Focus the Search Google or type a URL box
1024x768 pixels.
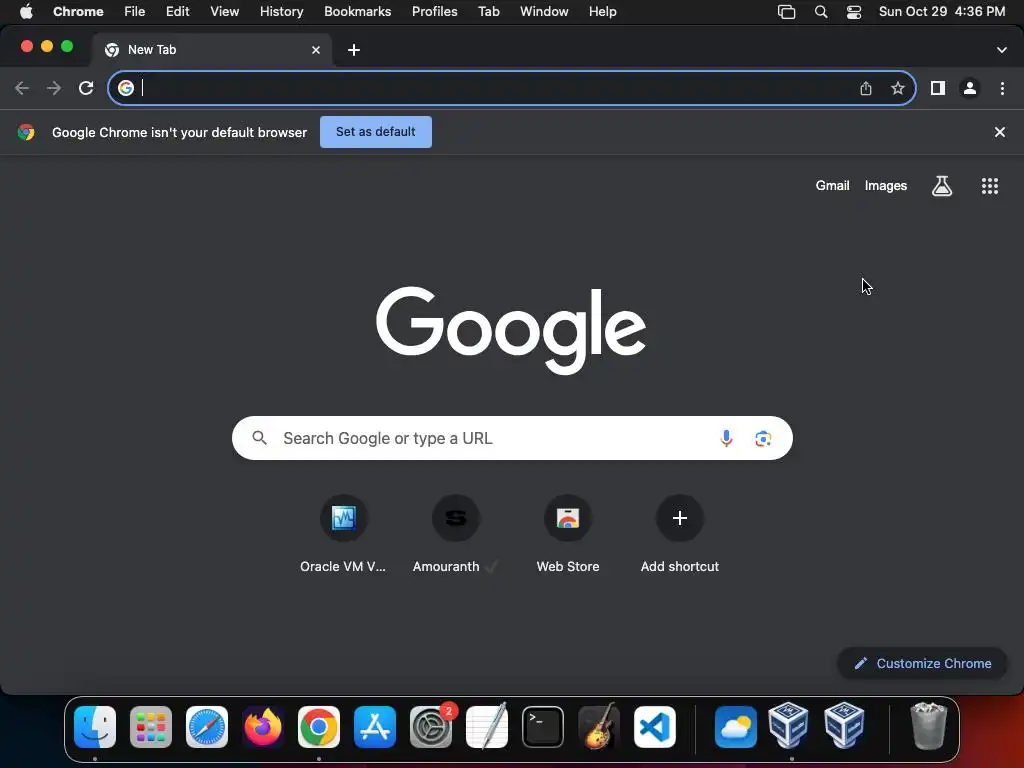[x=512, y=438]
